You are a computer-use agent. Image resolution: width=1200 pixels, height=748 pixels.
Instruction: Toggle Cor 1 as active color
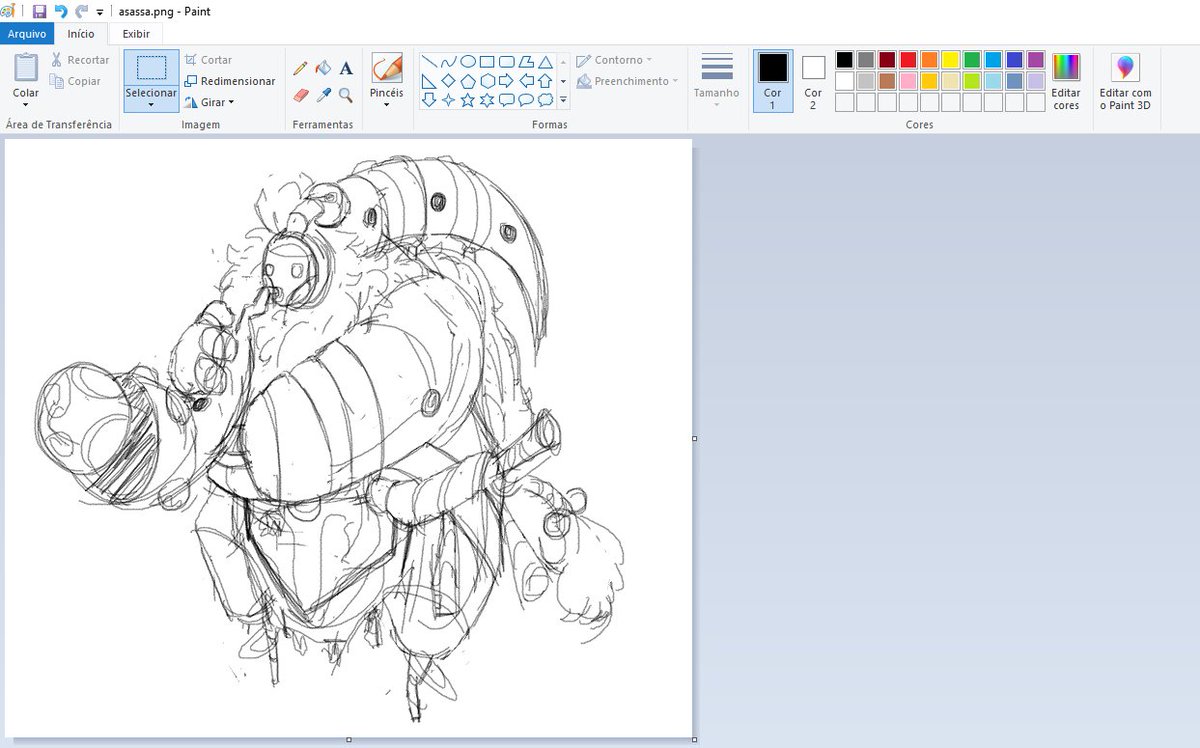coord(773,81)
